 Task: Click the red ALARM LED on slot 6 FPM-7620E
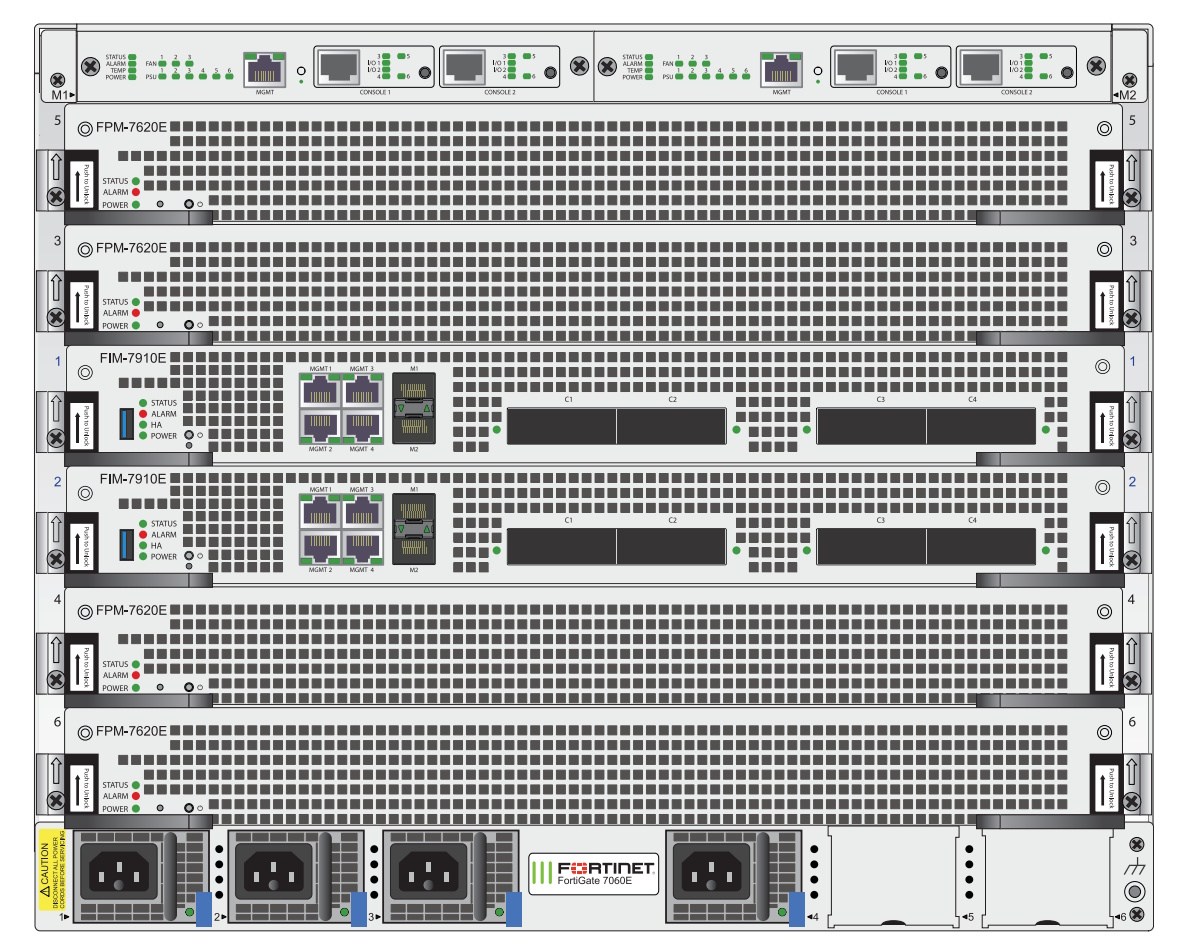(136, 795)
